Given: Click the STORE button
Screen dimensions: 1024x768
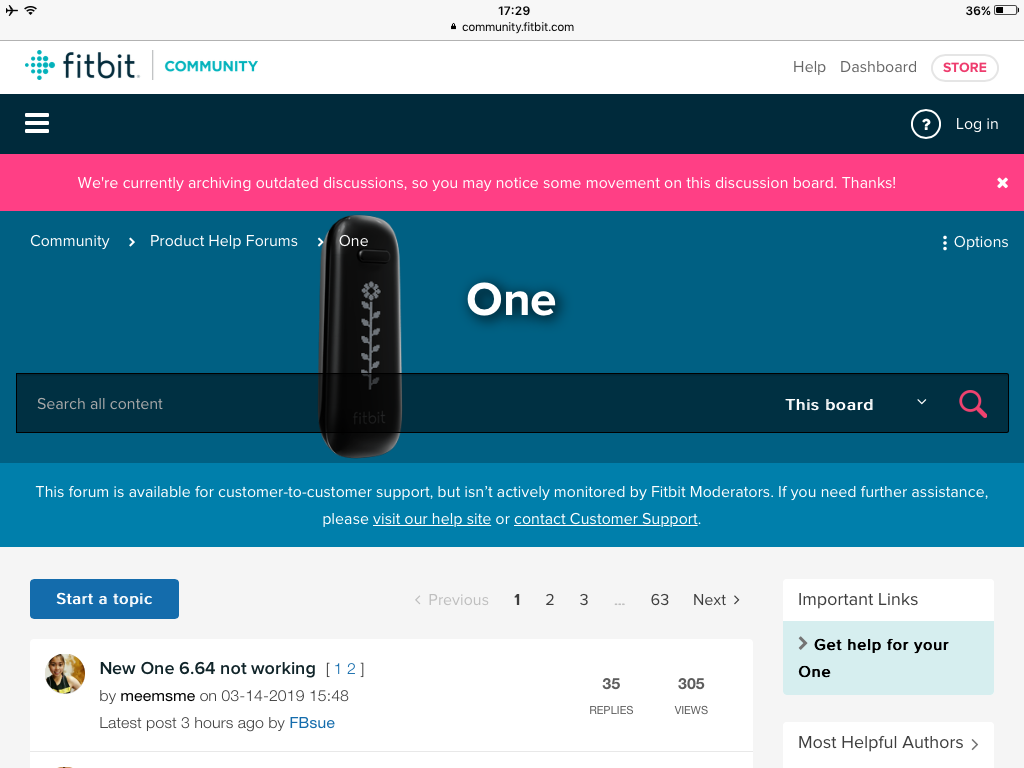Looking at the screenshot, I should (964, 67).
